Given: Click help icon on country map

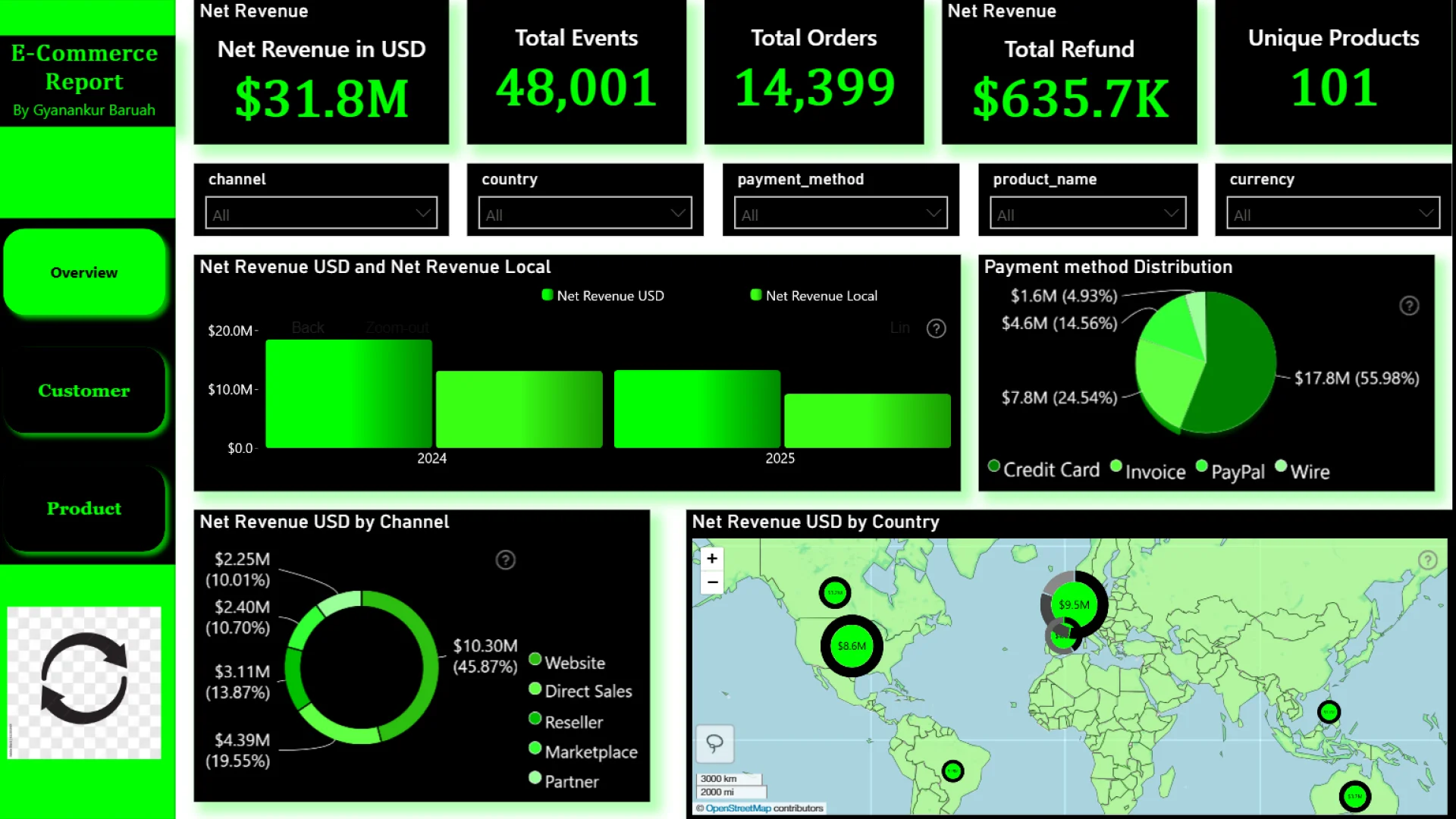Looking at the screenshot, I should point(1427,560).
